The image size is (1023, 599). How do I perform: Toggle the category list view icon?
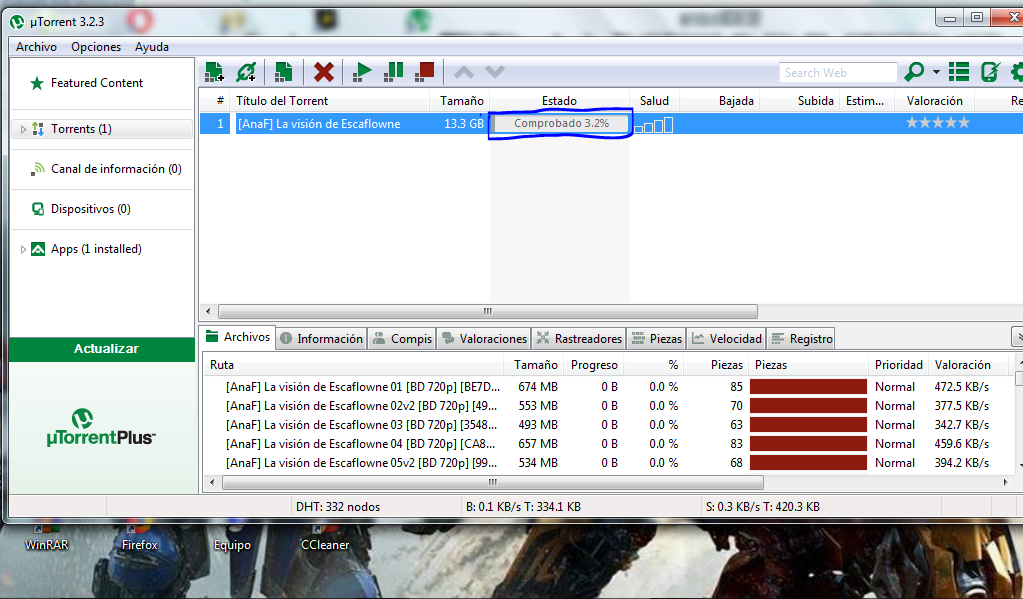pos(958,71)
